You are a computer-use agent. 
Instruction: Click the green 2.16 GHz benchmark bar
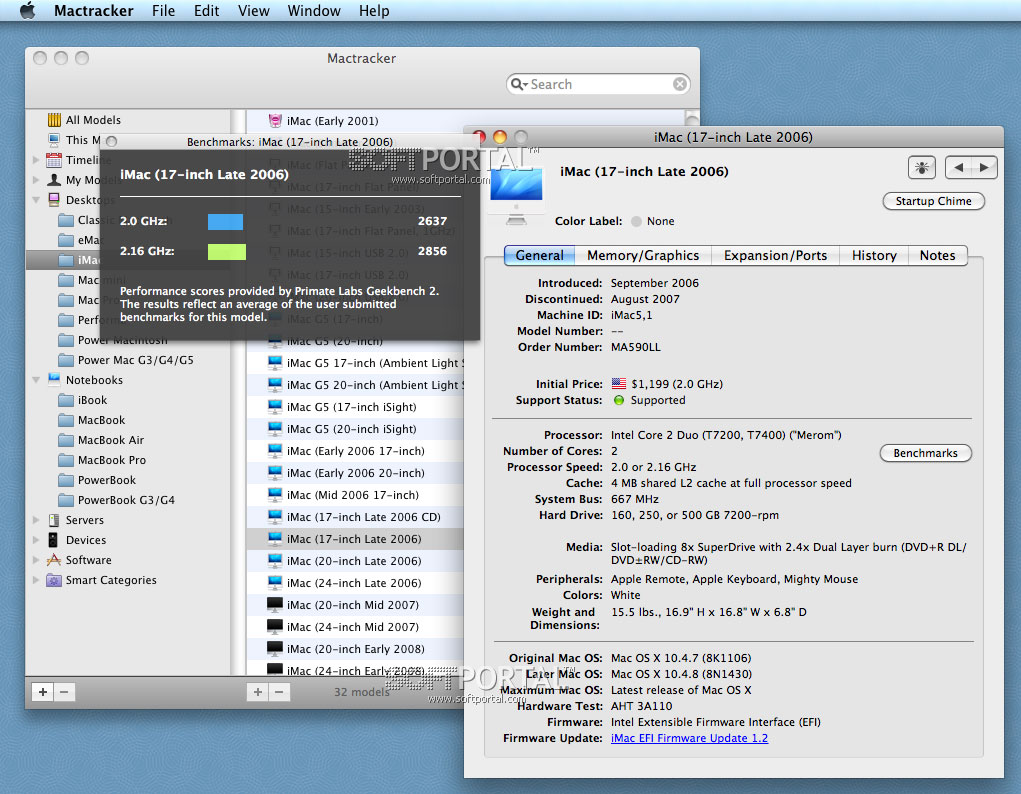[x=227, y=251]
